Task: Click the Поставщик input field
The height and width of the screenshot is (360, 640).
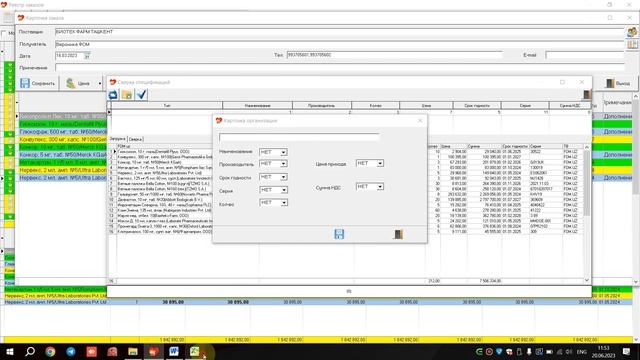Action: pos(340,31)
